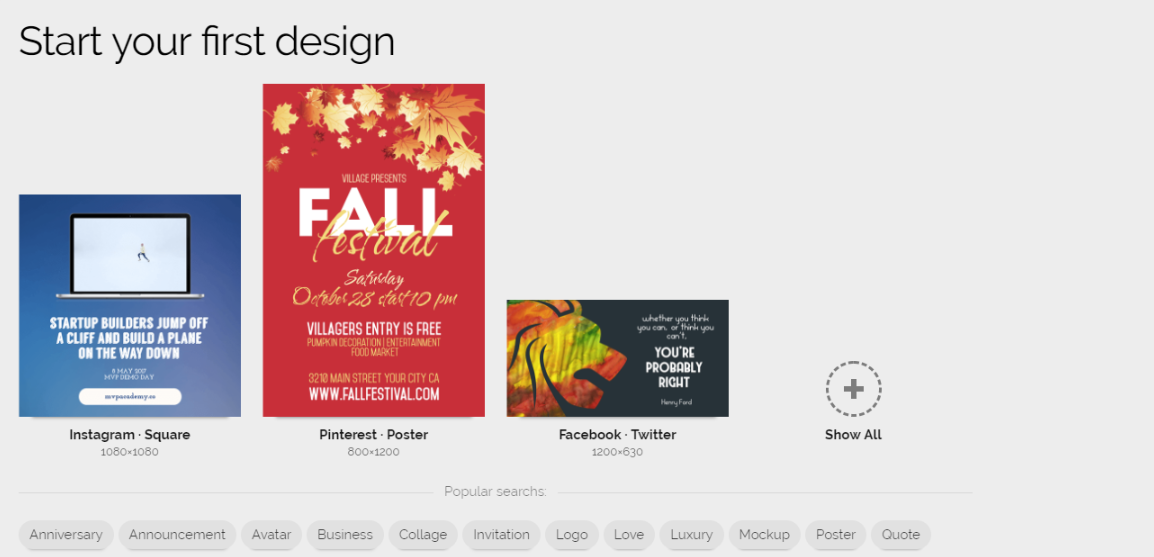The image size is (1154, 557).
Task: Select the Fall Festival Pinterest poster template
Action: pyautogui.click(x=374, y=250)
